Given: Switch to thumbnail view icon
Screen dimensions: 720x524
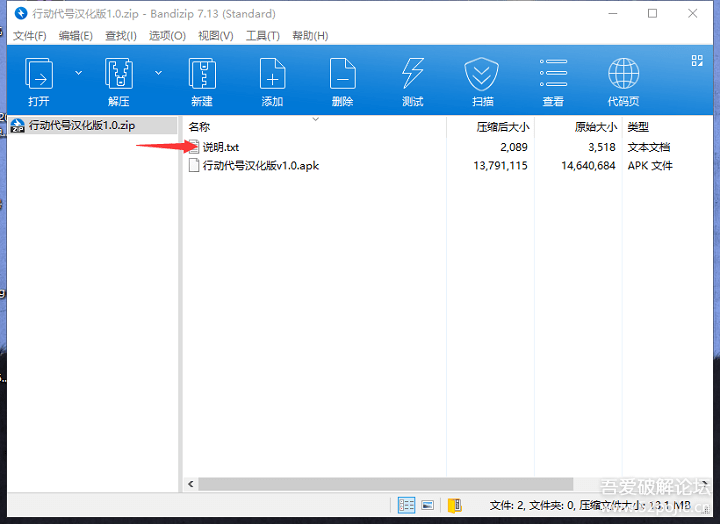Looking at the screenshot, I should click(428, 505).
